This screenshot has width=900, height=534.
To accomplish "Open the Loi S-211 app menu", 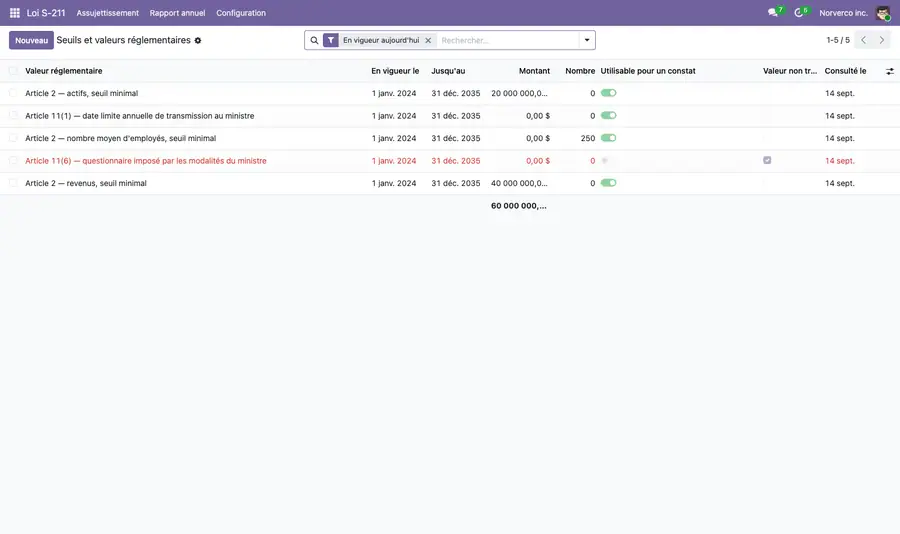I will (46, 13).
